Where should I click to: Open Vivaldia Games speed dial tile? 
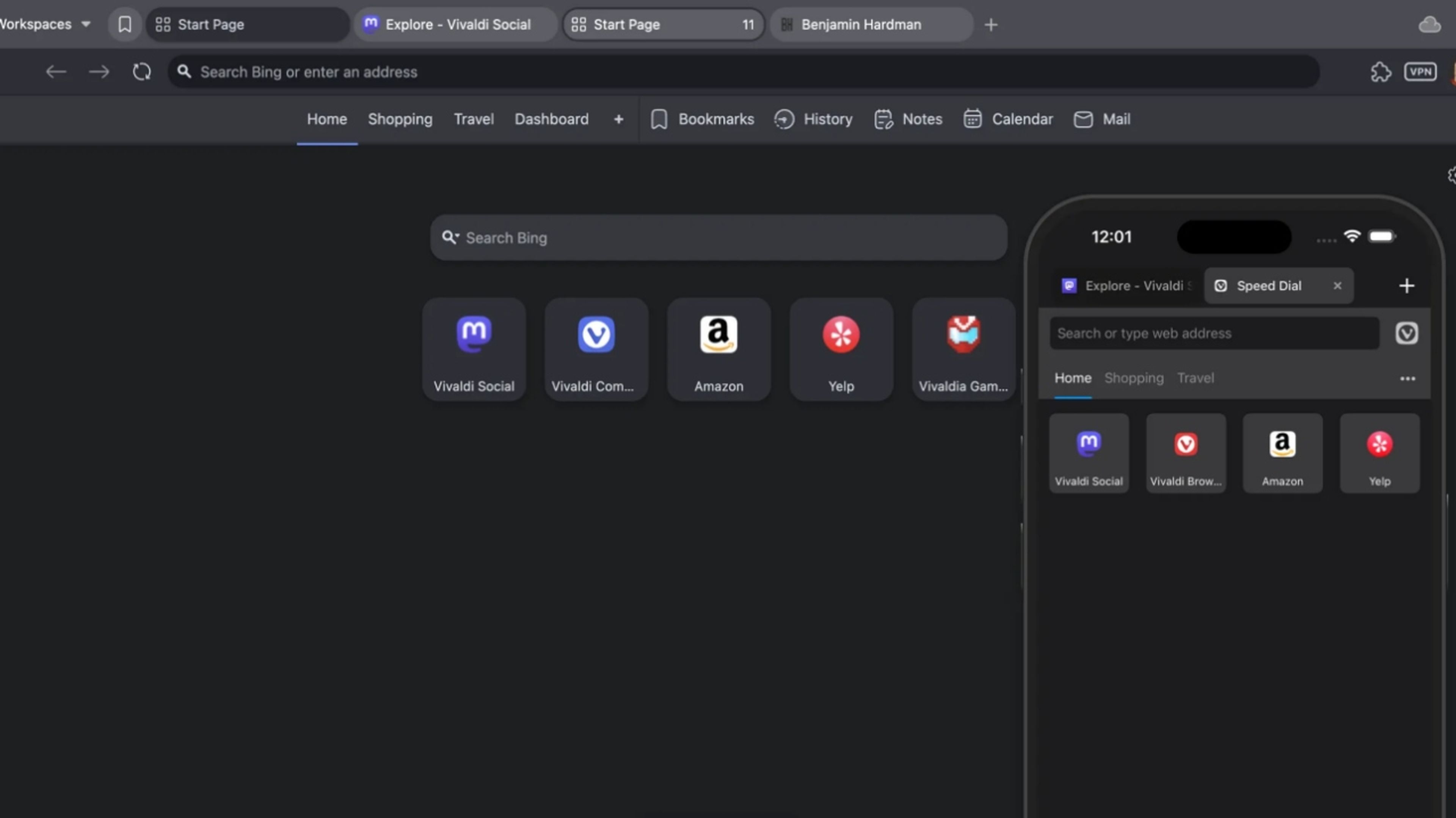click(x=963, y=349)
